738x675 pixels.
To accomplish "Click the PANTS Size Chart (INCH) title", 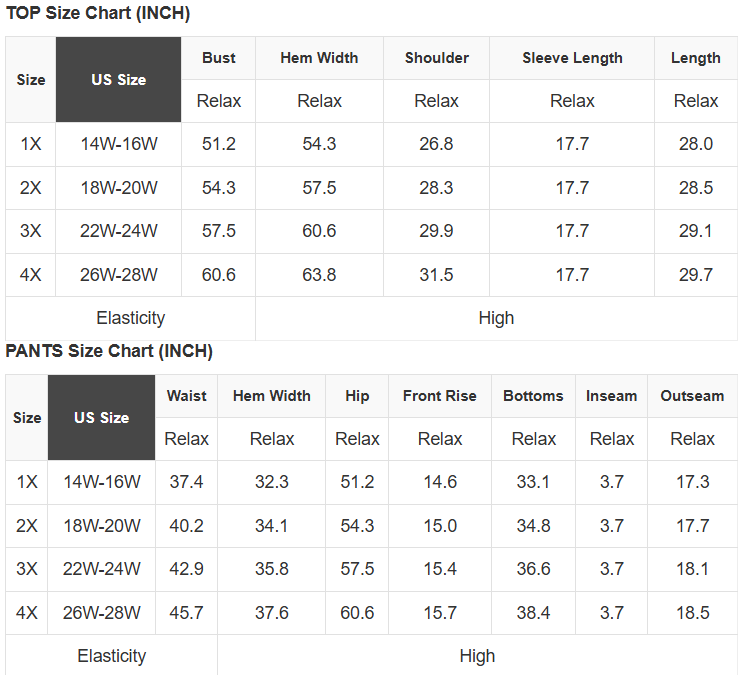I will (109, 351).
